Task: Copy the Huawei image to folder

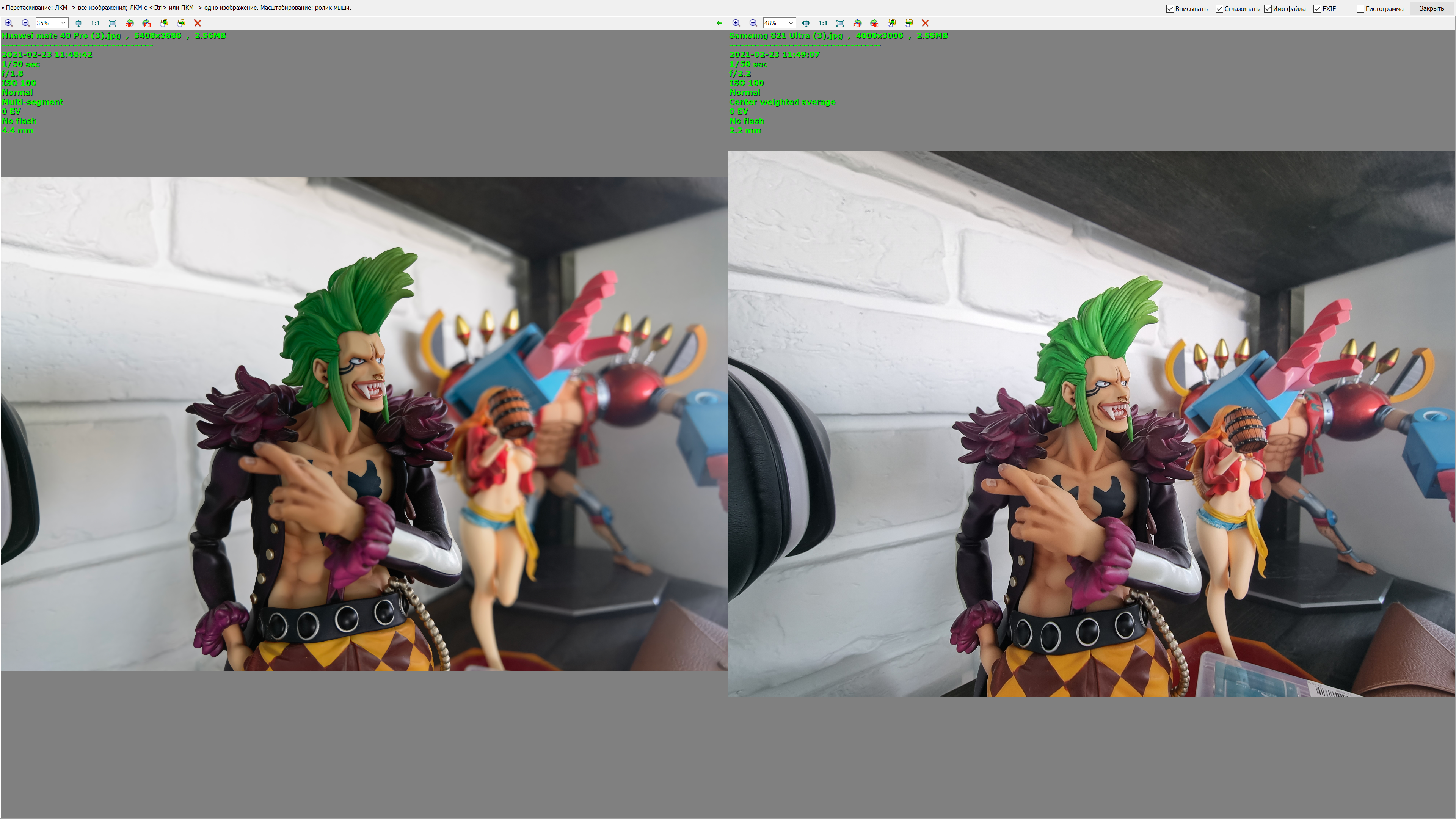Action: 164,23
